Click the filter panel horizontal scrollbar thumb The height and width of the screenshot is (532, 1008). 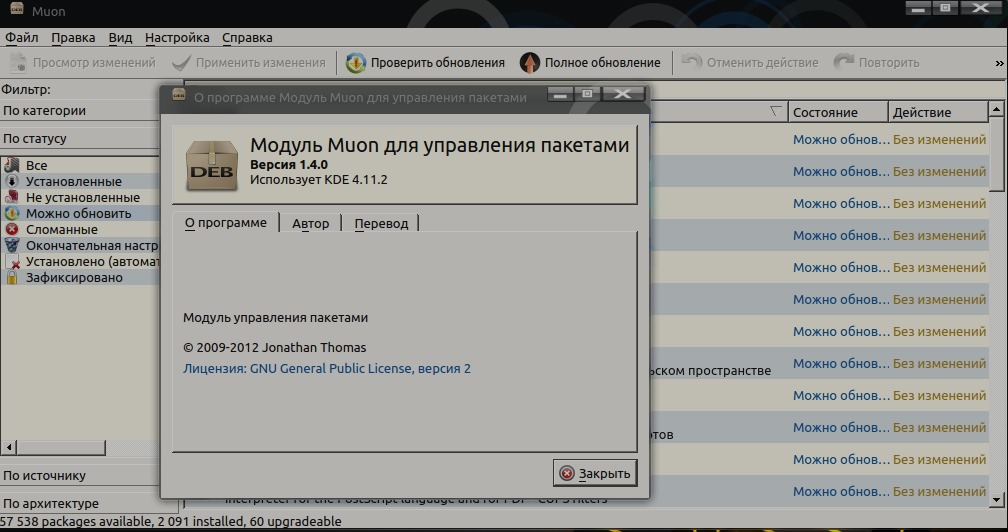[60, 447]
